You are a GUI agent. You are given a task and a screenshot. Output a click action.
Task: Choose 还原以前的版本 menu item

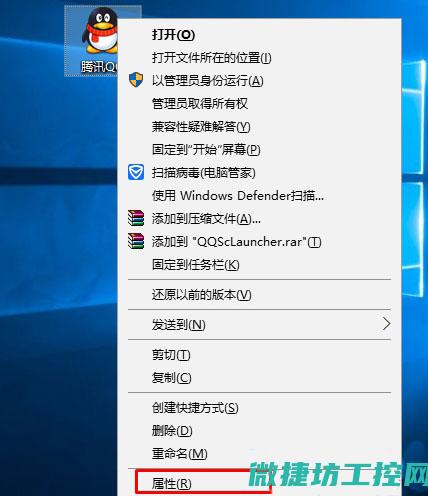pyautogui.click(x=202, y=295)
